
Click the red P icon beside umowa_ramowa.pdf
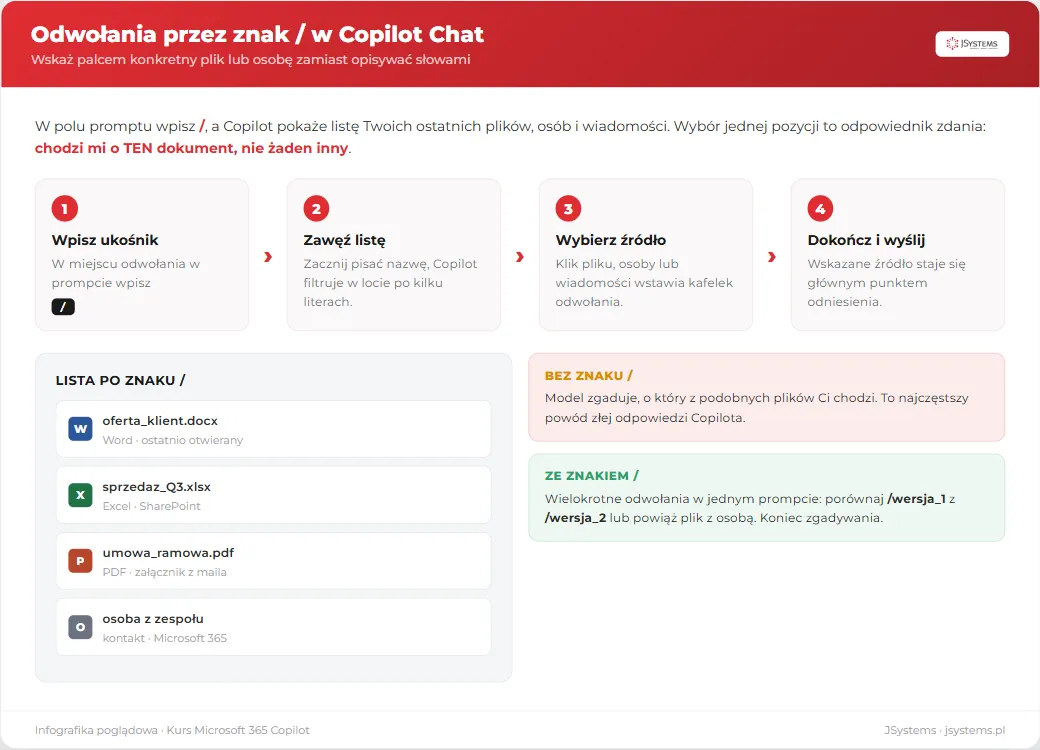[80, 561]
